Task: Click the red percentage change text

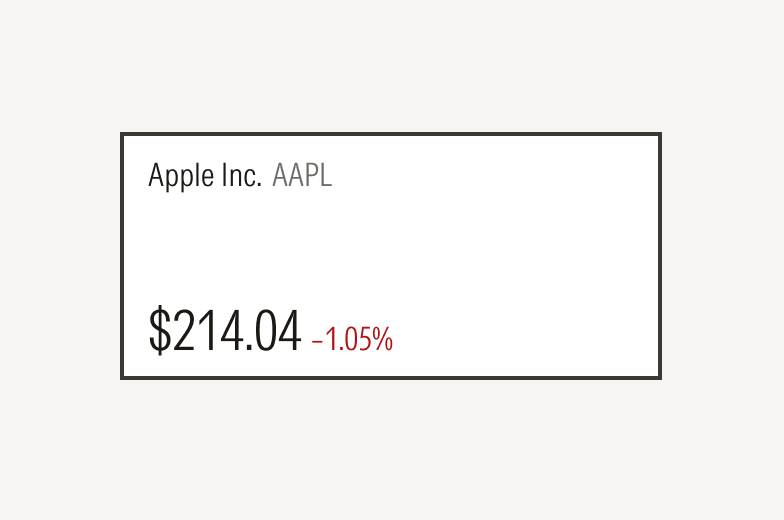Action: pos(352,340)
